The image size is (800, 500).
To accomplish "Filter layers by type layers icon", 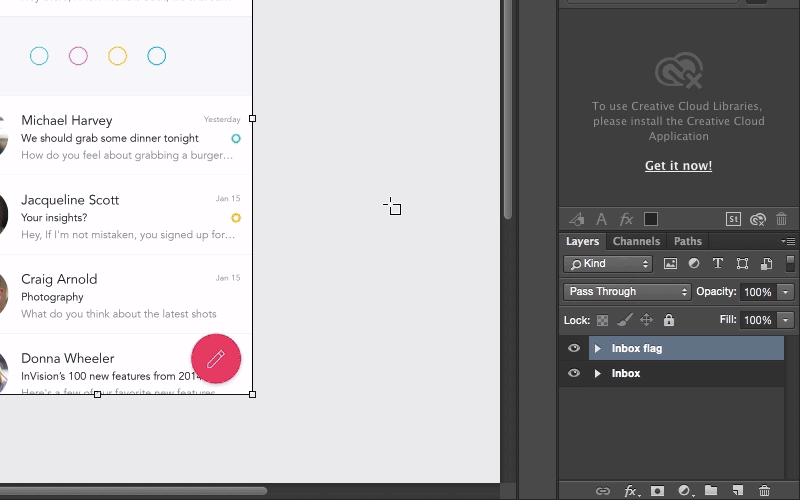I will [x=718, y=263].
